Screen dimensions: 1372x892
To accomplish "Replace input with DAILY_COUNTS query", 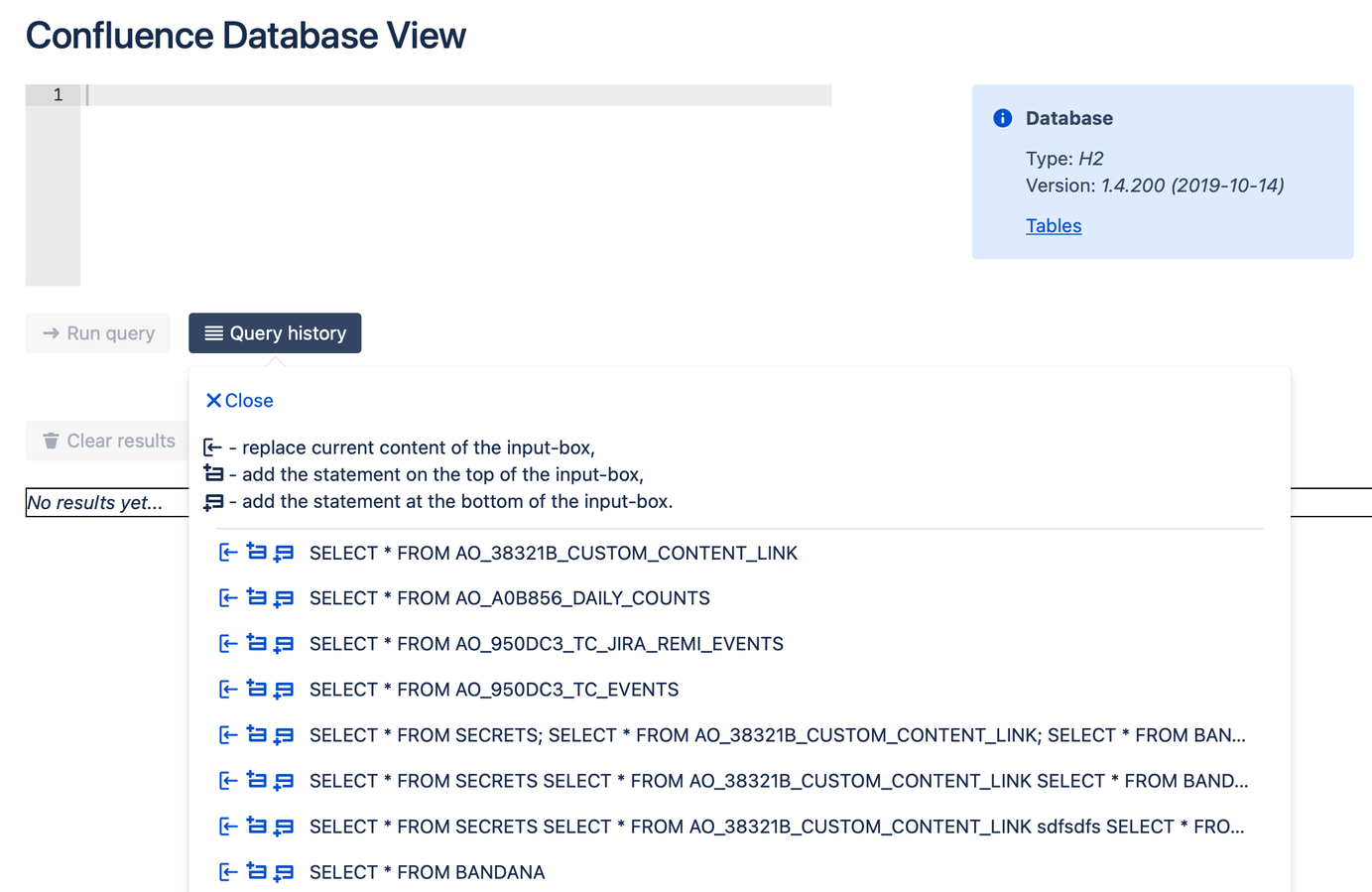I will (x=228, y=598).
